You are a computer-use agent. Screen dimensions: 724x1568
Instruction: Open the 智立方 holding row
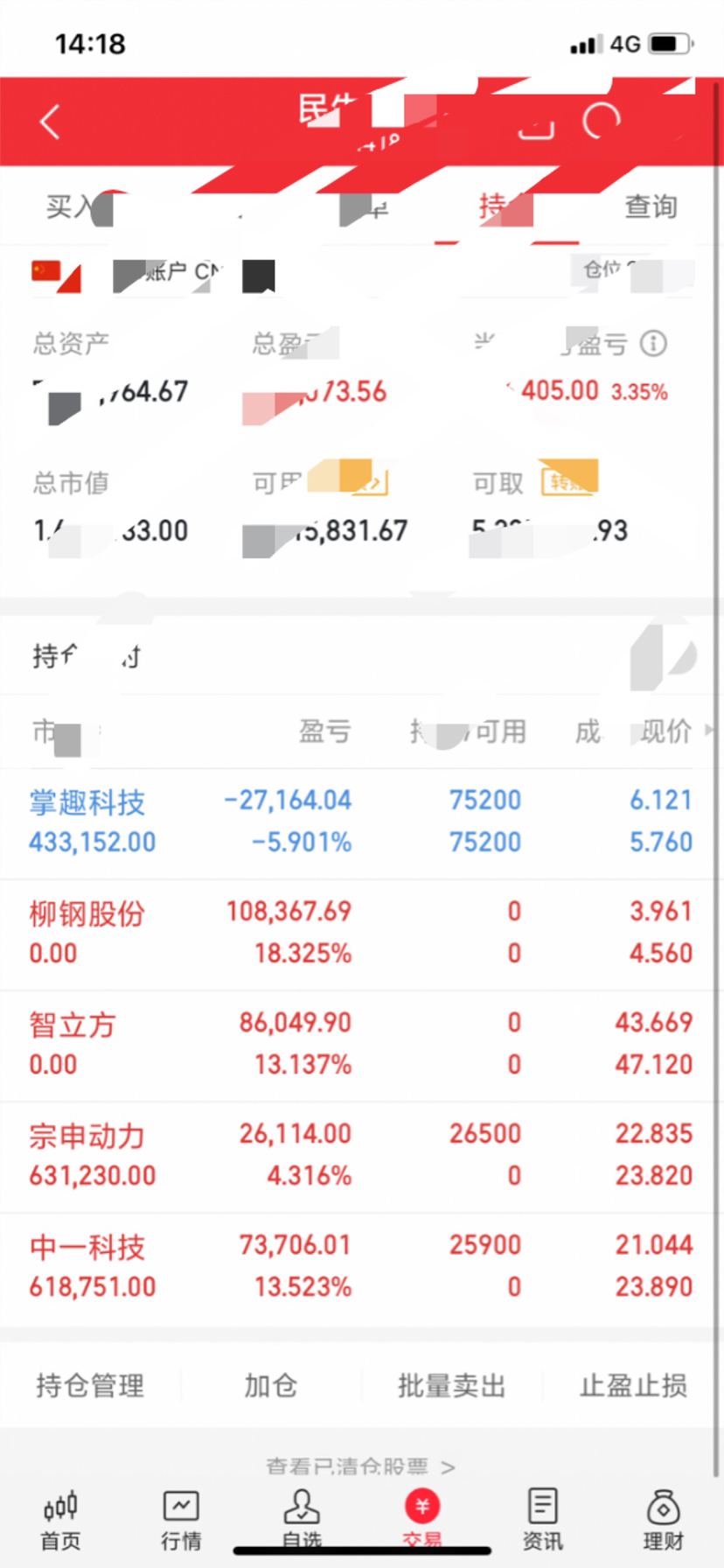(x=362, y=1044)
